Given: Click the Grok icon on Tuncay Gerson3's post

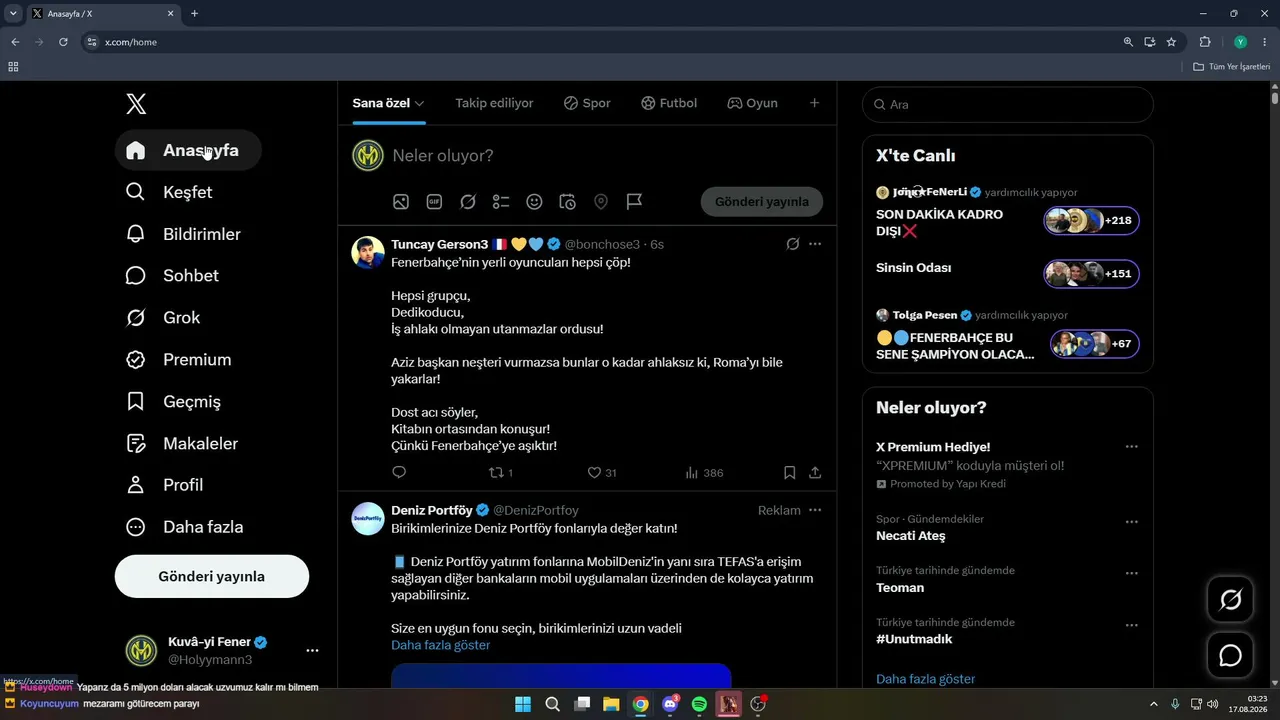Looking at the screenshot, I should [793, 244].
